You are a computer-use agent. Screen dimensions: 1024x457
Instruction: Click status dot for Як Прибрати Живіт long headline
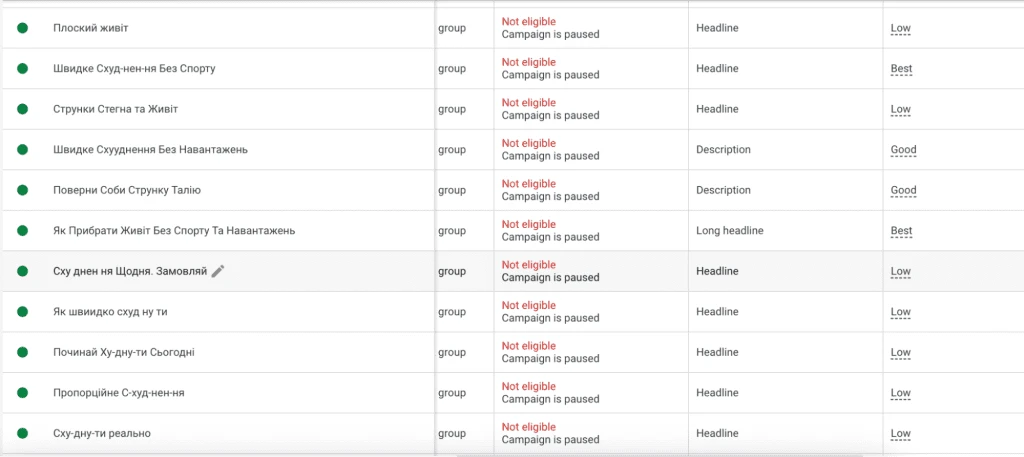[x=22, y=230]
